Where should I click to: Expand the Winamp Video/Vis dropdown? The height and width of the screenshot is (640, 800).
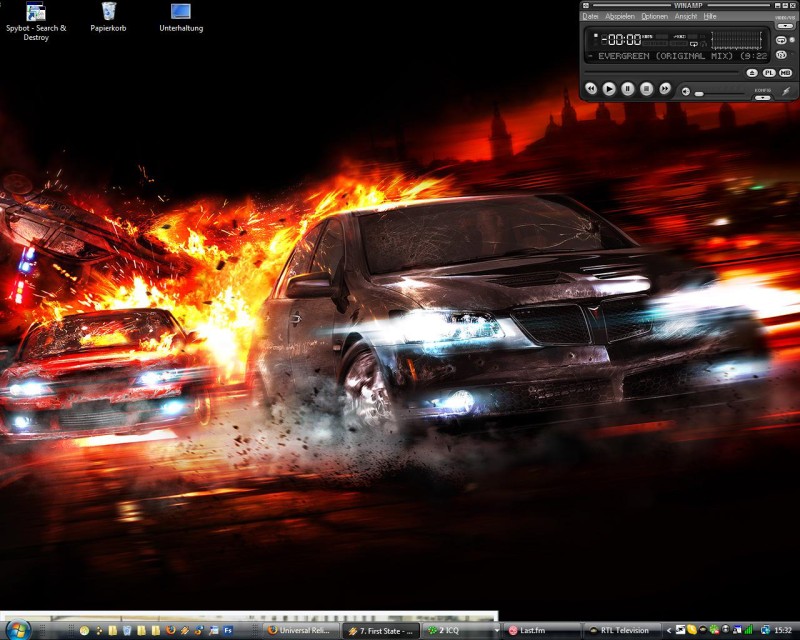click(785, 25)
